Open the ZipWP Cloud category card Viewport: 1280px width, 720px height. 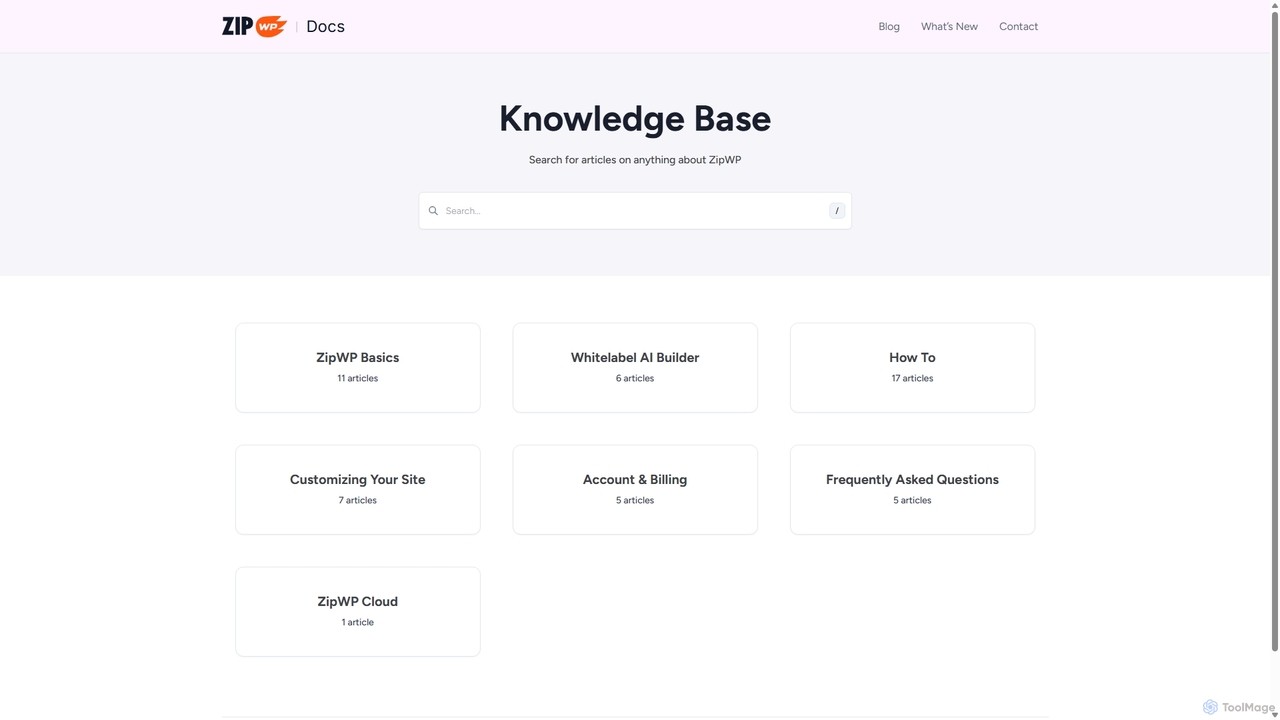coord(358,611)
